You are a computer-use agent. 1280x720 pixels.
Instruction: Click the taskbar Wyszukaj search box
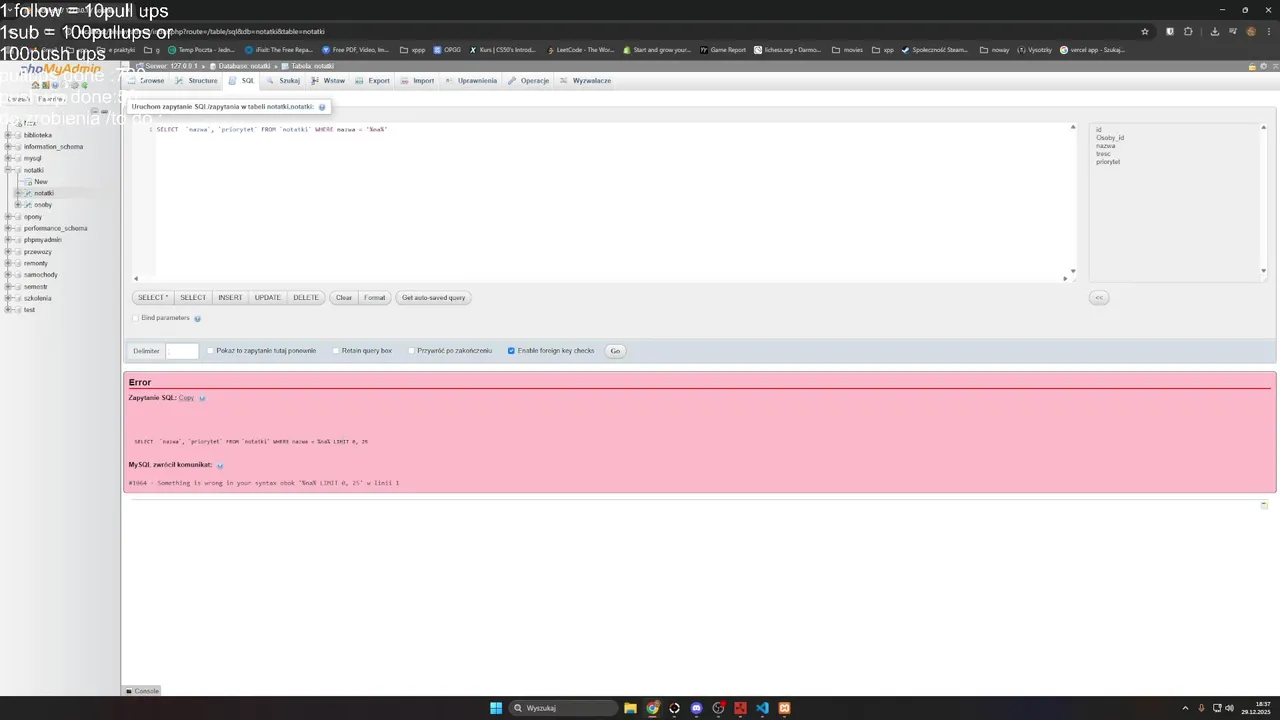point(564,708)
